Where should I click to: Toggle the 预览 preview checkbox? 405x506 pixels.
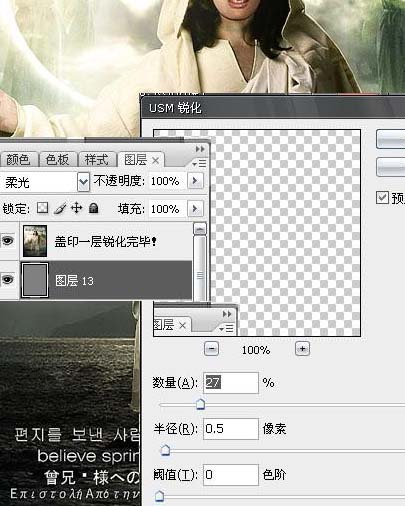[382, 197]
